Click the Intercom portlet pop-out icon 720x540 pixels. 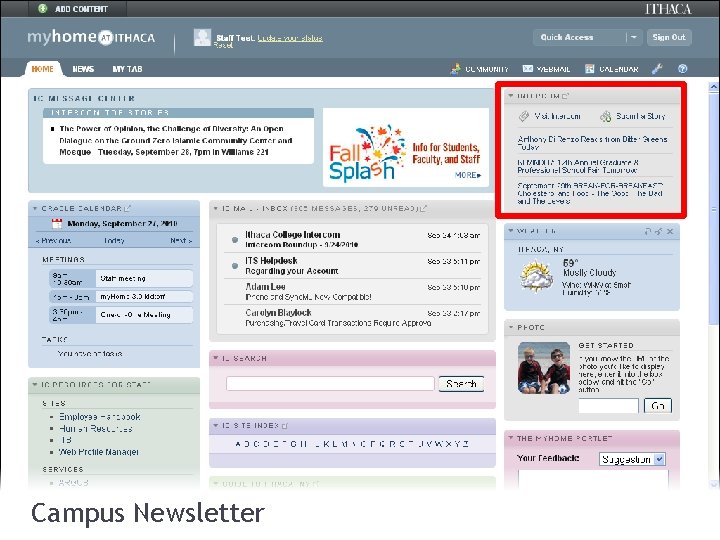[x=566, y=96]
